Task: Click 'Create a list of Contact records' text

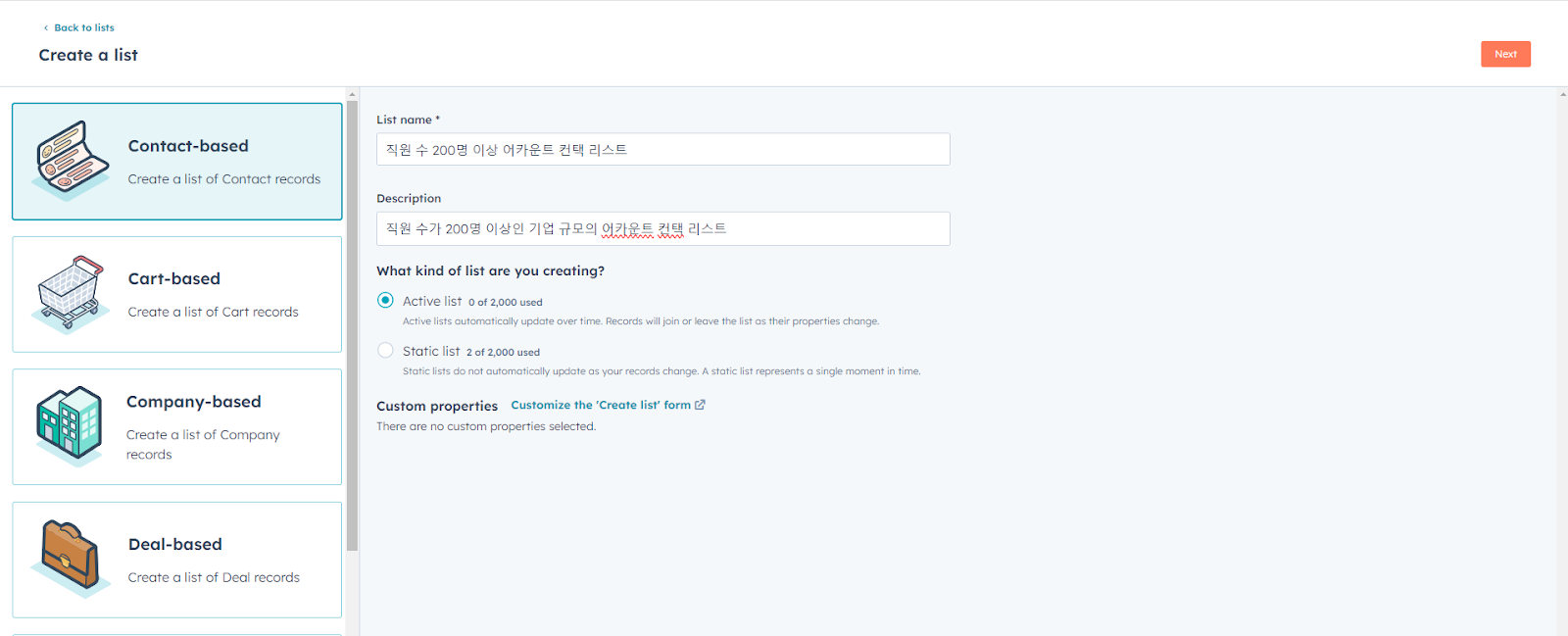Action: (224, 179)
